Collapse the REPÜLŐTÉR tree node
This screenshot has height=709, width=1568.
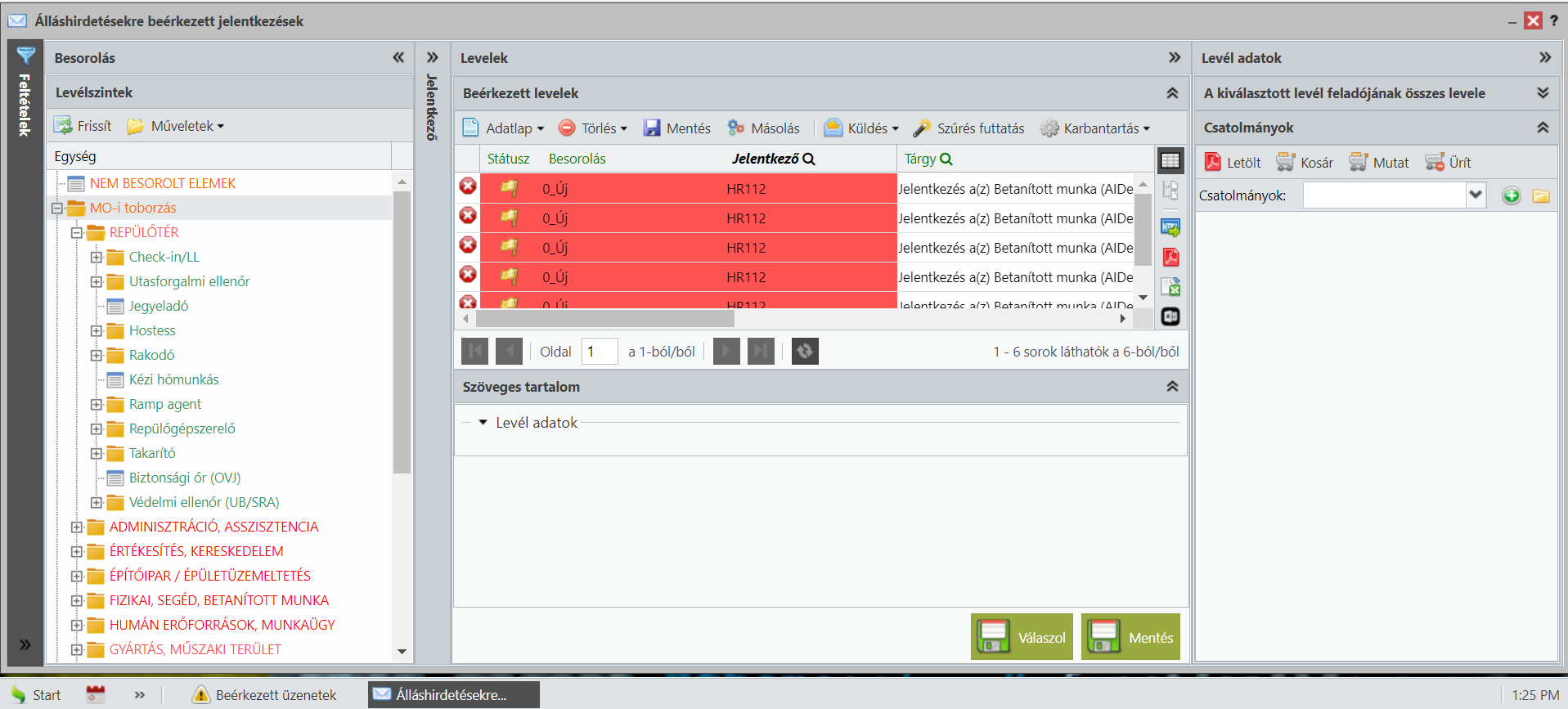point(77,232)
